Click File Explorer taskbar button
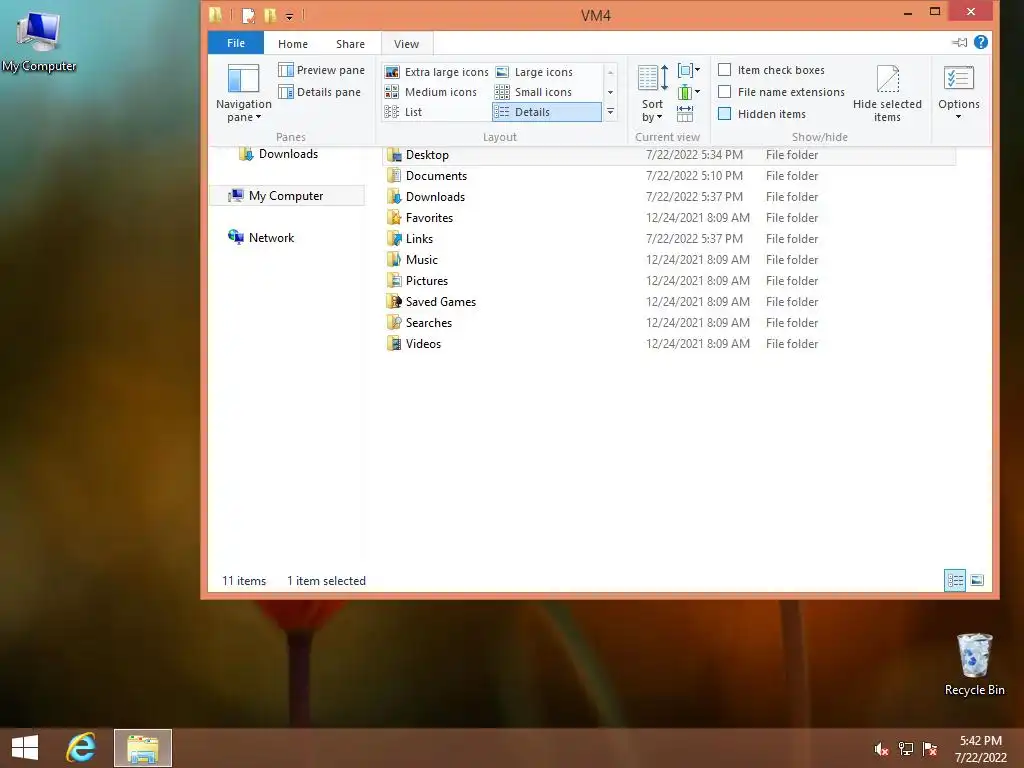This screenshot has height=768, width=1024. tap(143, 748)
